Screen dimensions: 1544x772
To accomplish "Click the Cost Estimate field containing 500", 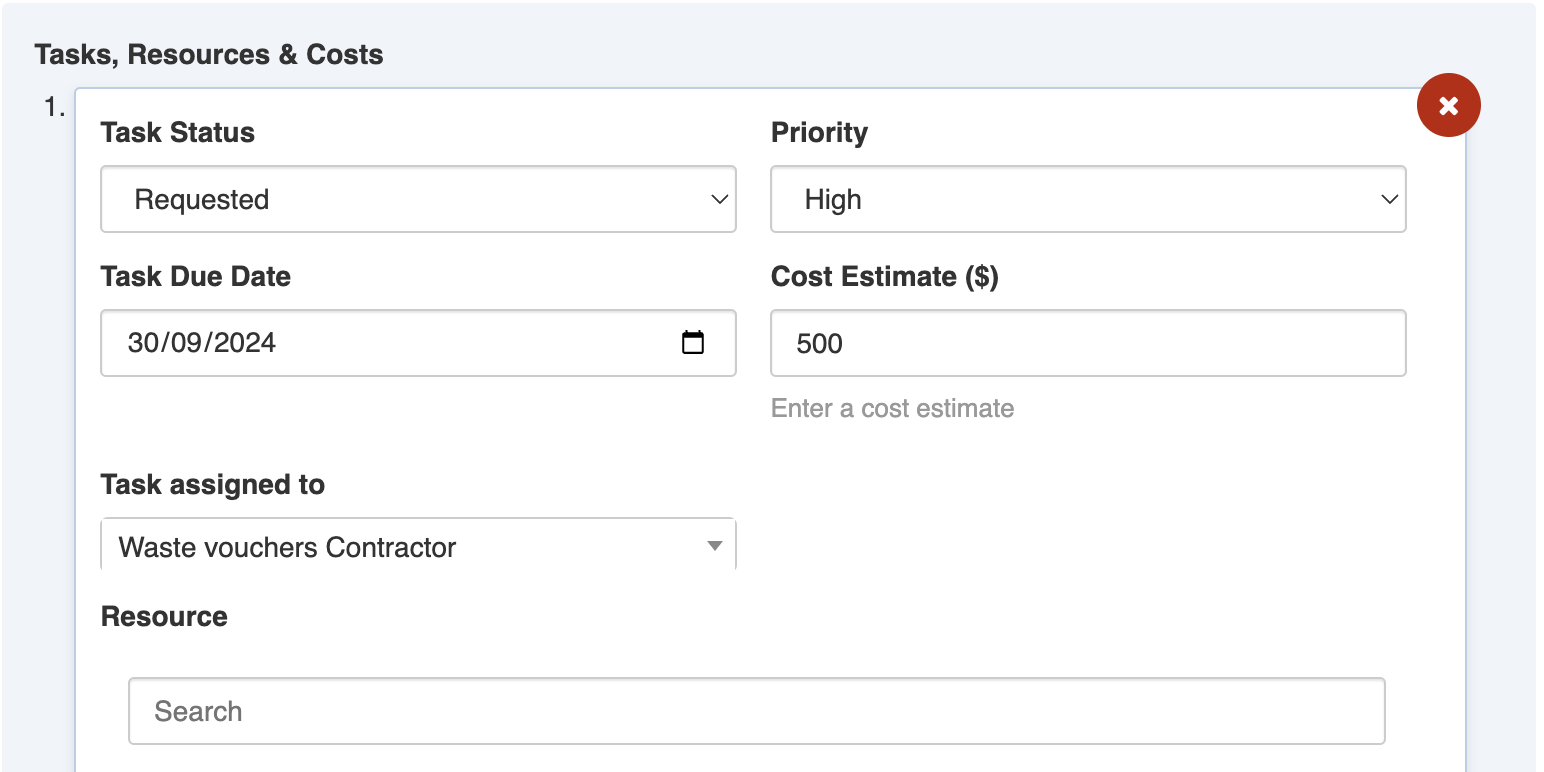I will [1087, 343].
